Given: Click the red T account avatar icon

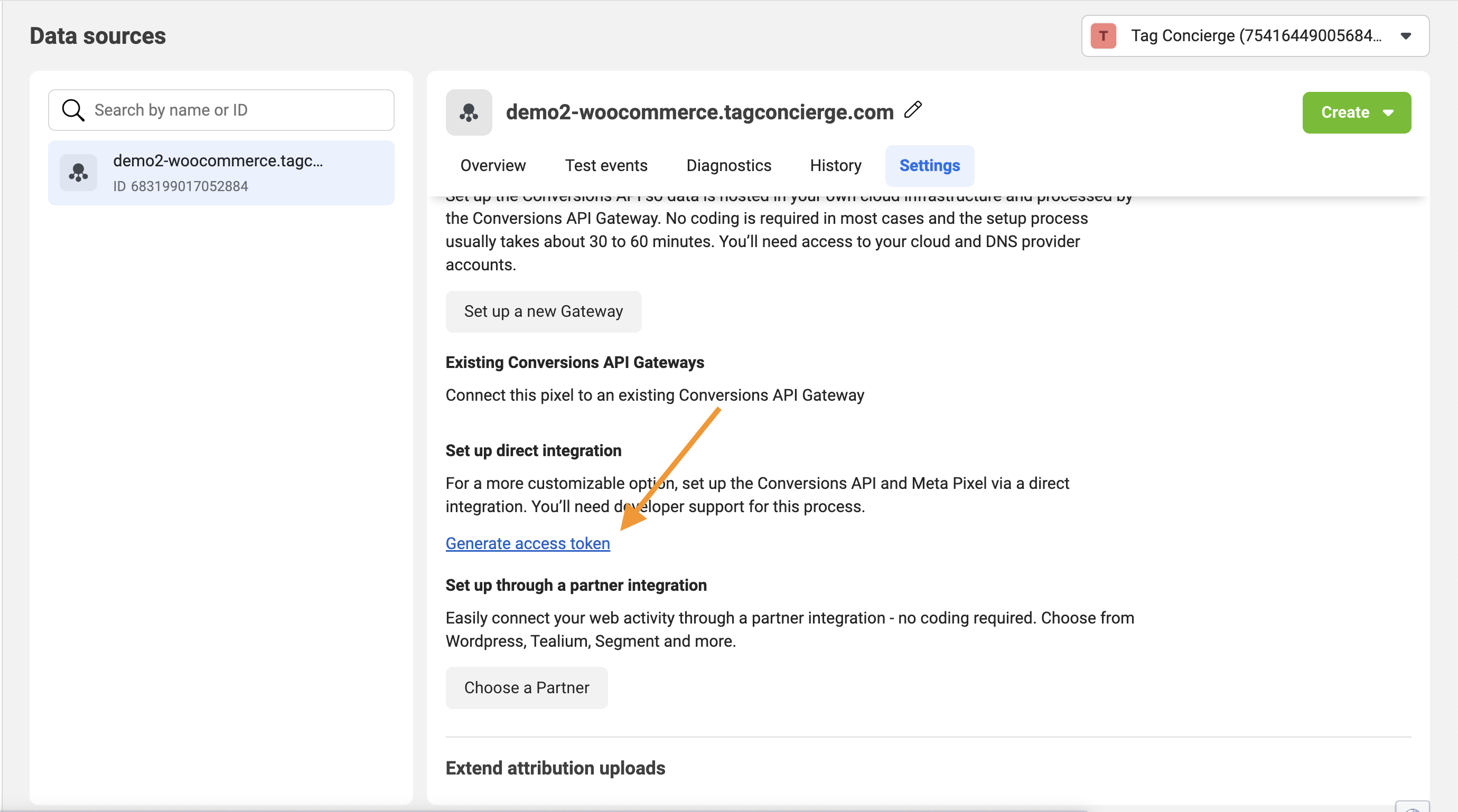Looking at the screenshot, I should 1102,36.
